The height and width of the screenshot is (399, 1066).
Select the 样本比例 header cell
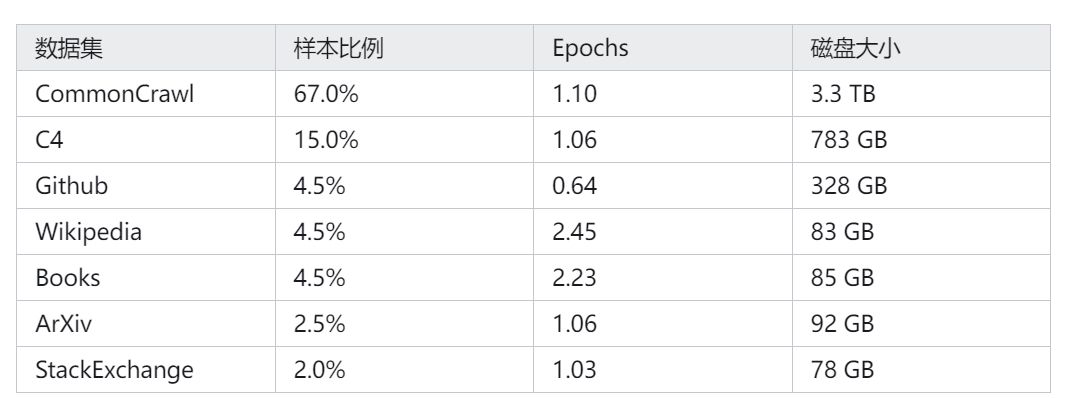(x=405, y=48)
